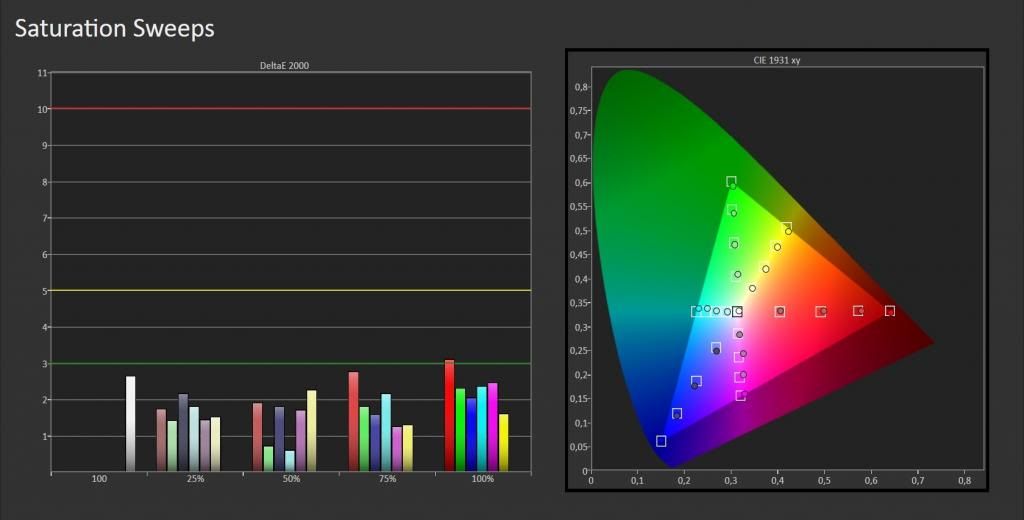Select the cyan bar in the 100% saturation group
The height and width of the screenshot is (520, 1024).
point(481,429)
